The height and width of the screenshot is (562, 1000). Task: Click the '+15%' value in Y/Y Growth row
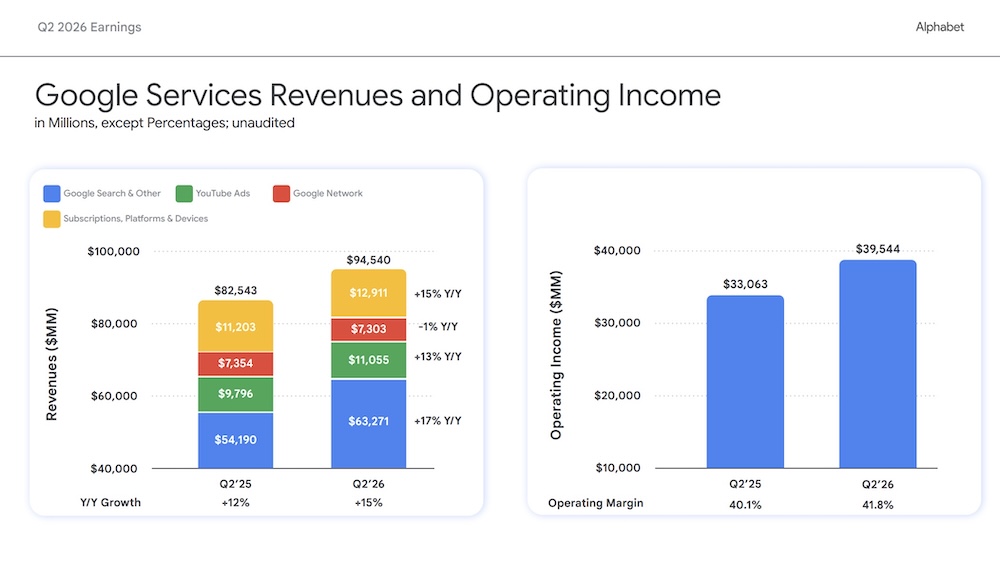tap(369, 503)
